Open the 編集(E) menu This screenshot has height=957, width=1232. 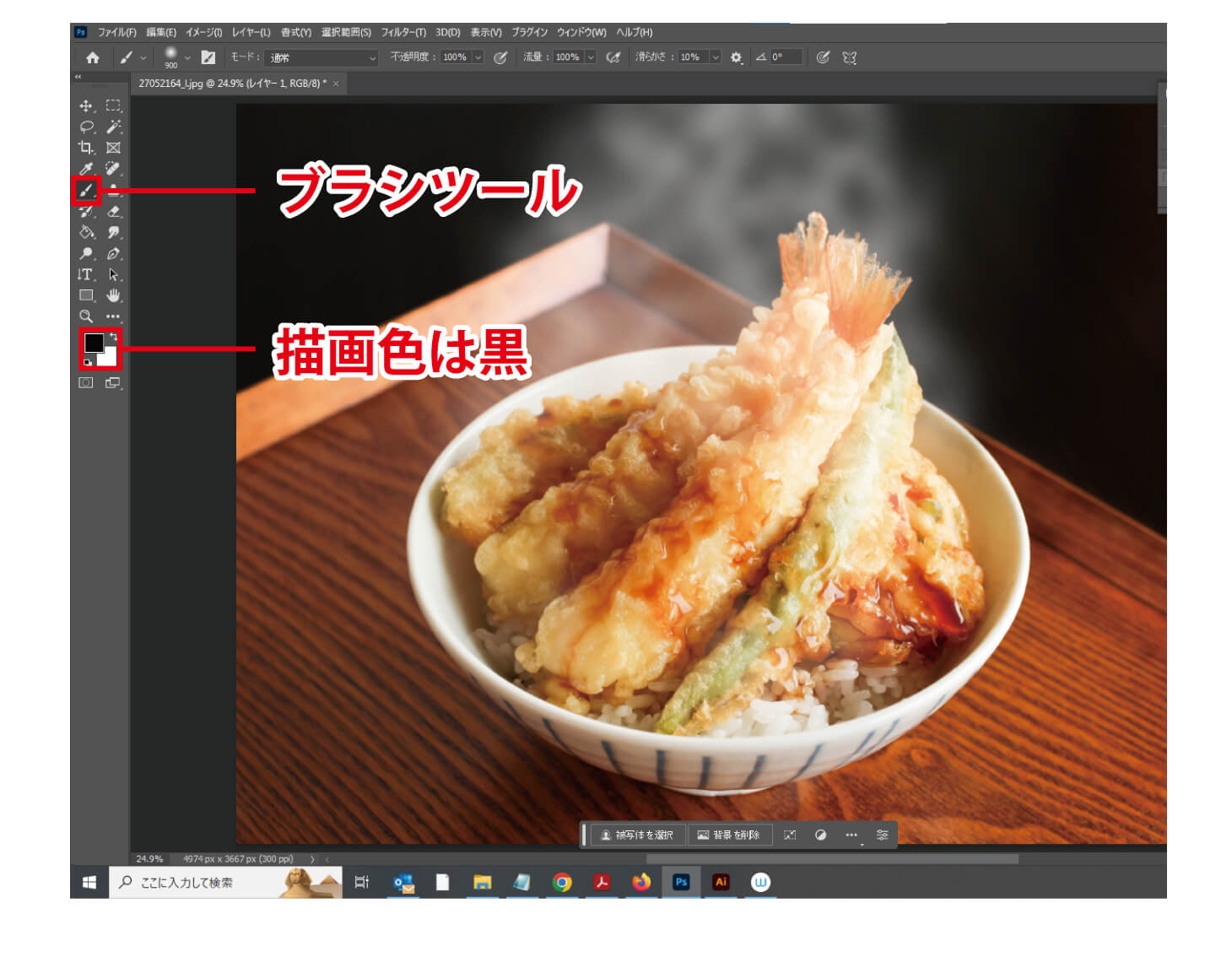[161, 32]
